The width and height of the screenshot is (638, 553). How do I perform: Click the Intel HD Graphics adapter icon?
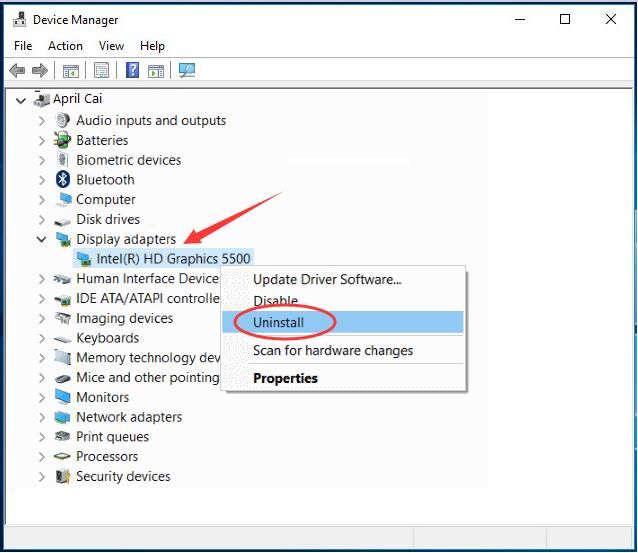(x=85, y=259)
